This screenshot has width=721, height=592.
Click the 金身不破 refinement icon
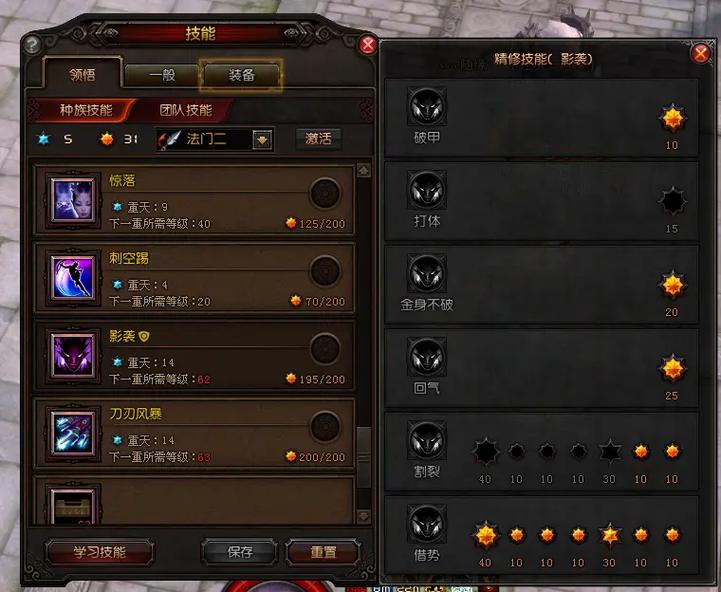(427, 274)
